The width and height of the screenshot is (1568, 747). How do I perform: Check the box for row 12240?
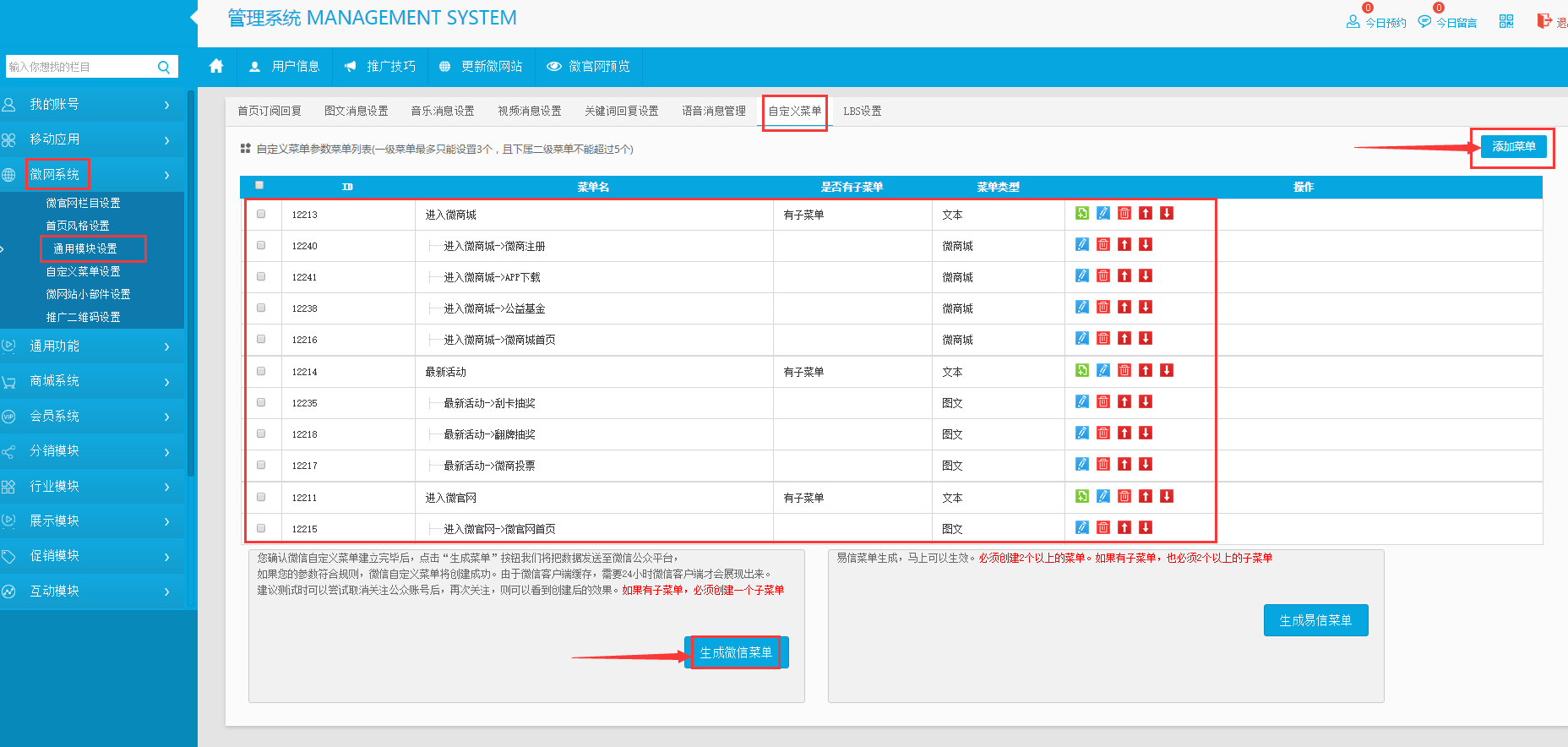click(261, 245)
